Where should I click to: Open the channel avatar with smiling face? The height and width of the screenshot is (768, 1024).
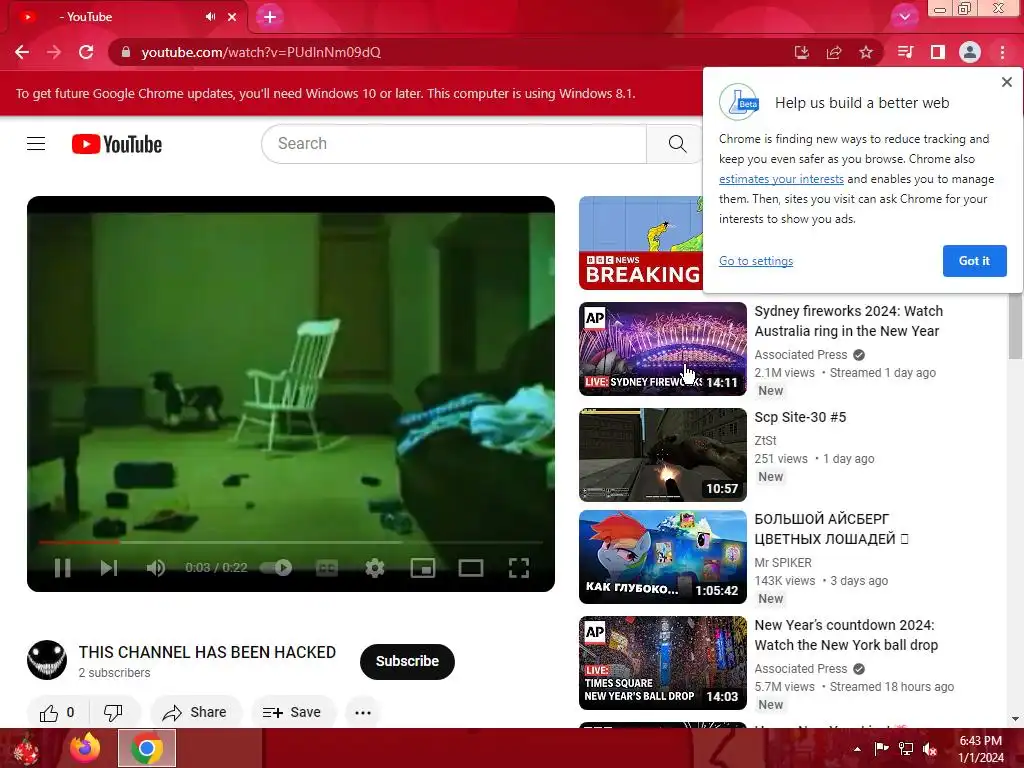tap(46, 660)
